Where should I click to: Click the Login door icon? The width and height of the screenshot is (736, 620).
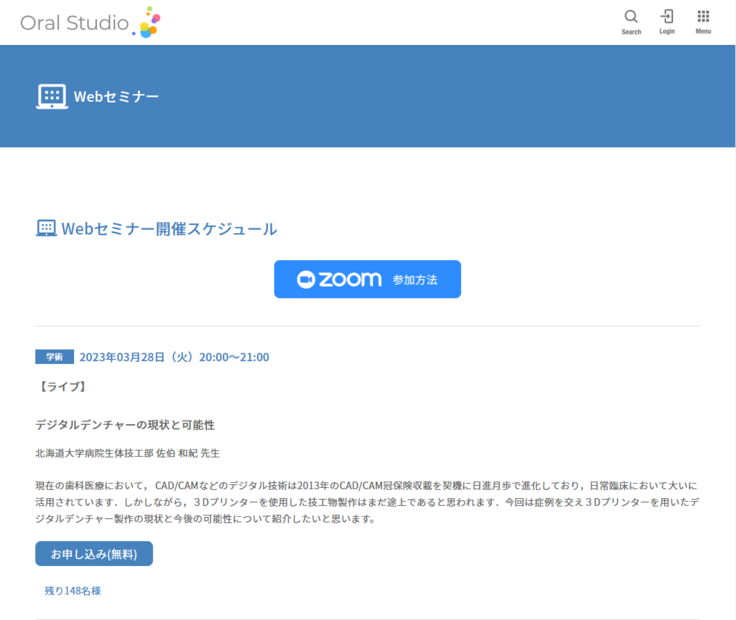pyautogui.click(x=667, y=17)
